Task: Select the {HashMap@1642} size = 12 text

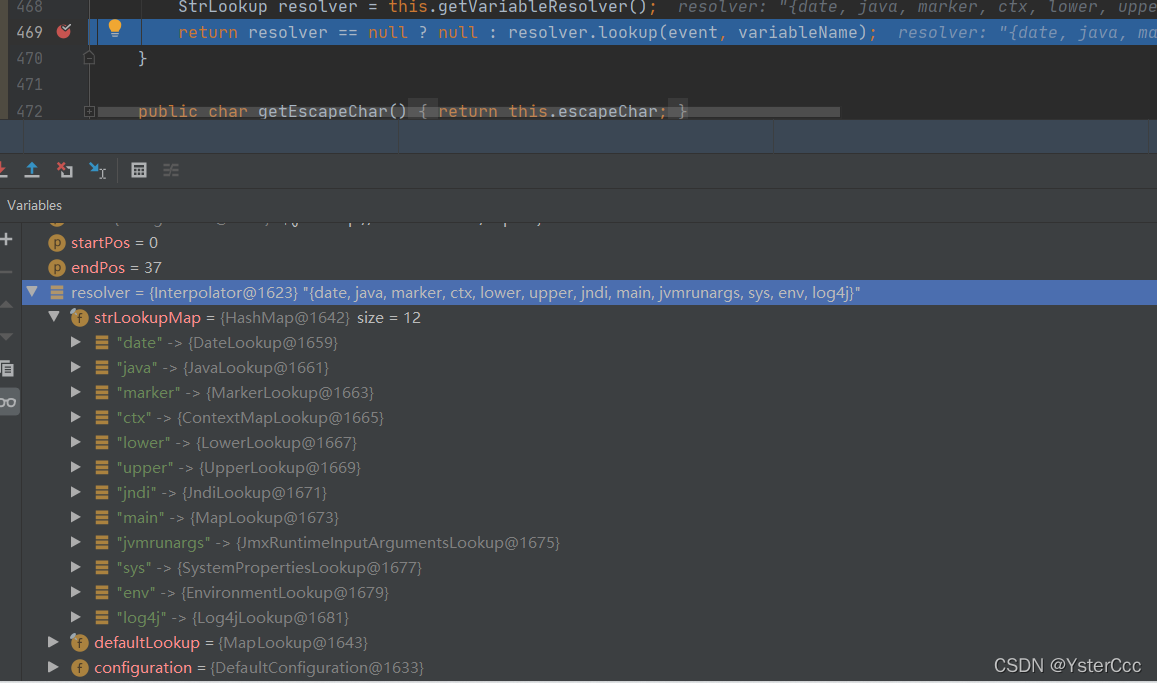Action: click(320, 318)
